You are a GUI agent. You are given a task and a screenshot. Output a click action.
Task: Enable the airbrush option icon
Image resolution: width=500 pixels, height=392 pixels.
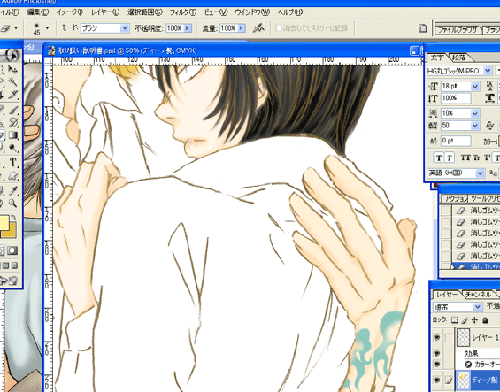click(259, 28)
